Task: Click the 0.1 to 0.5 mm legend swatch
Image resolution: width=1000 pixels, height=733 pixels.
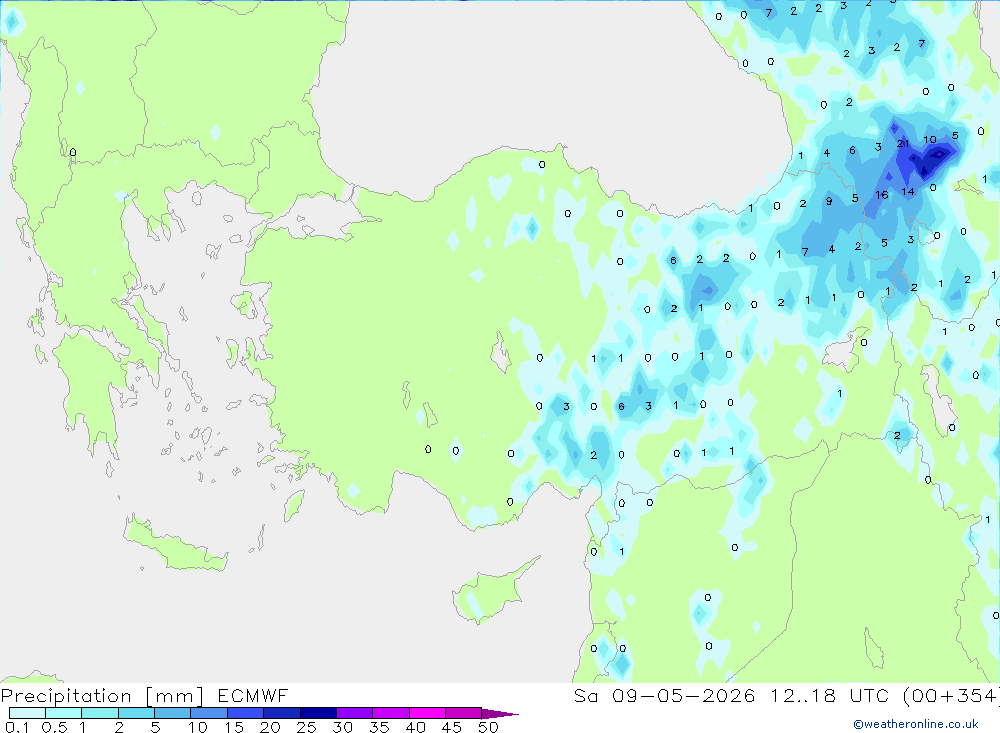Action: pos(27,713)
